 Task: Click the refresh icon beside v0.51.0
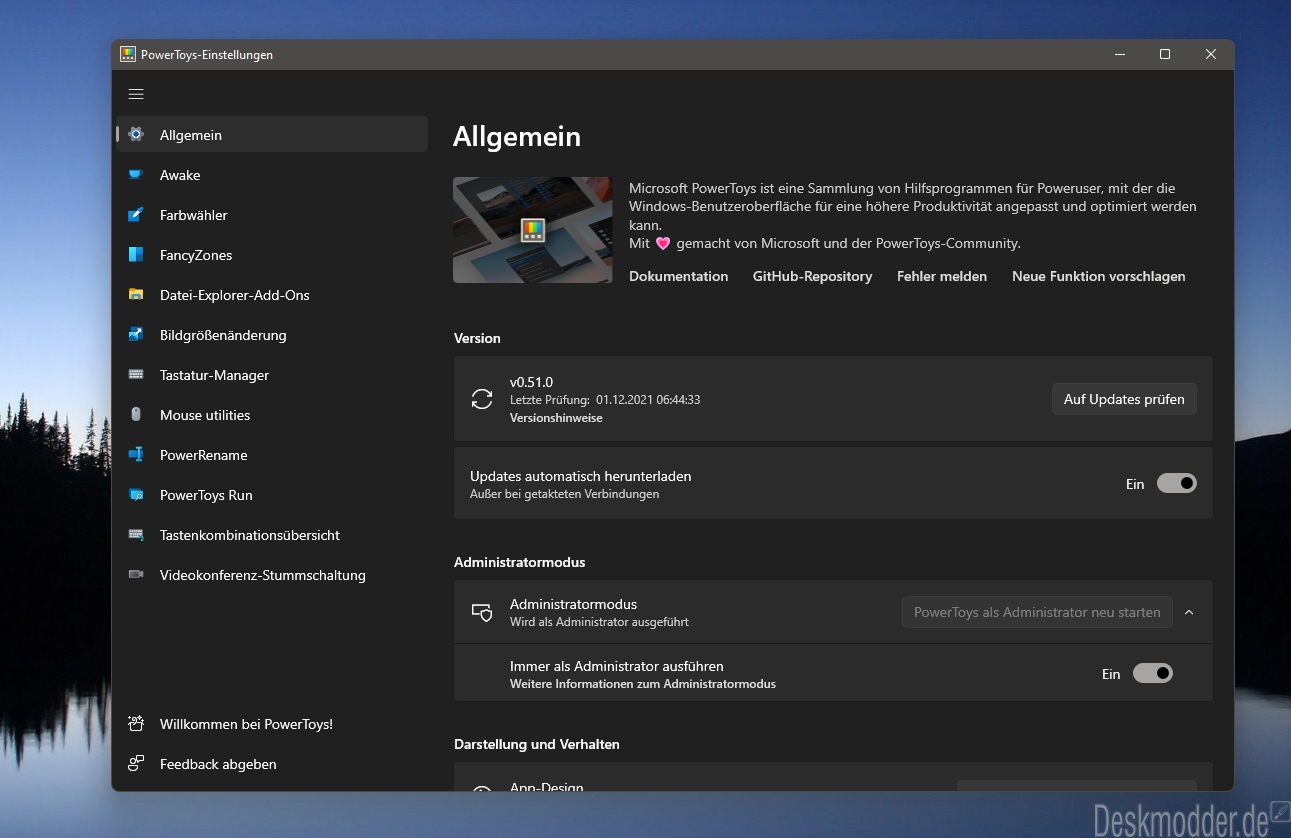pos(482,399)
